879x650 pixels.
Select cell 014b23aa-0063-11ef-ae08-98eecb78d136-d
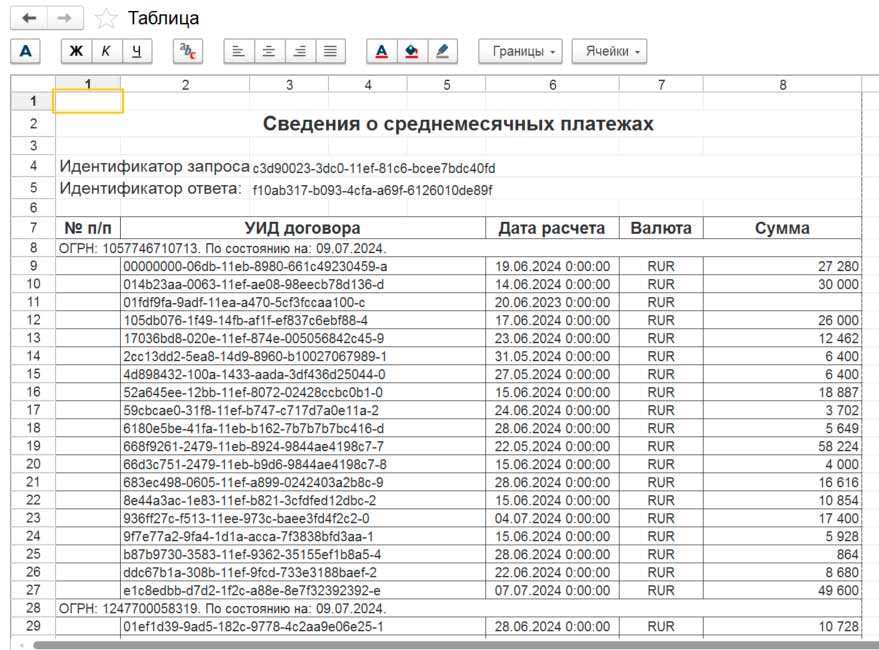[x=303, y=284]
